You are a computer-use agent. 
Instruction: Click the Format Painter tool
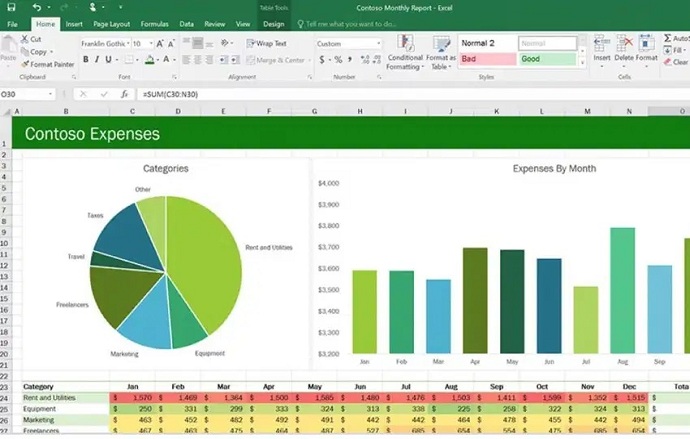51,64
